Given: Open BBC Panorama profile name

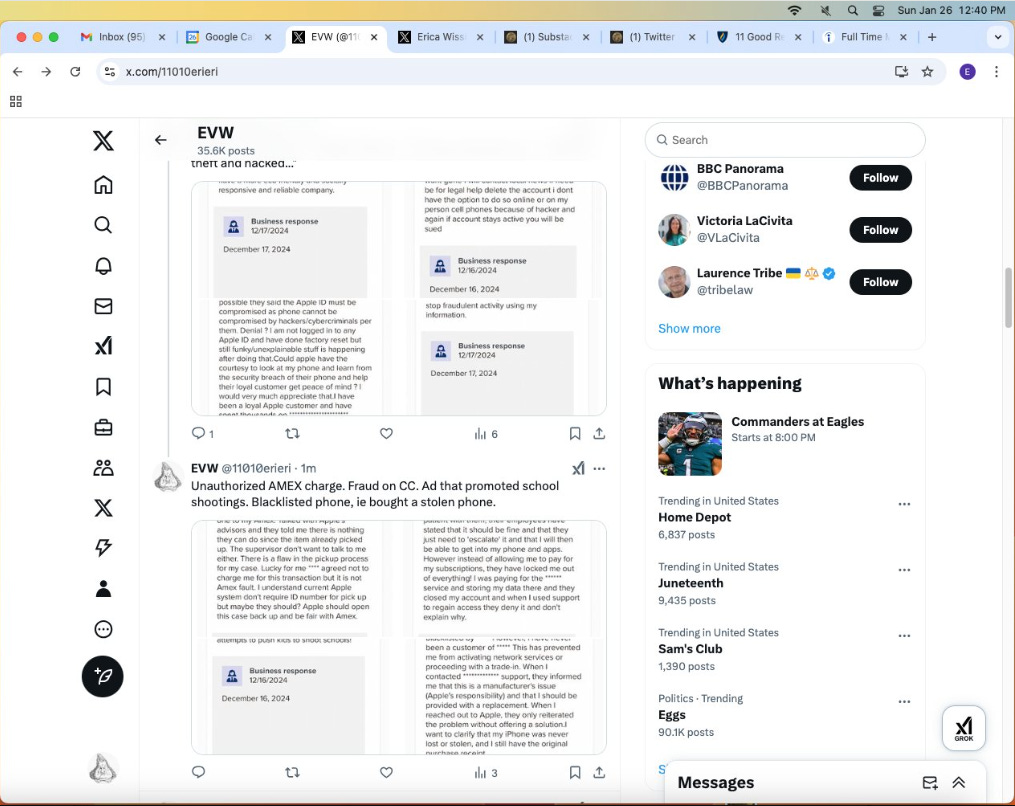Looking at the screenshot, I should (740, 168).
